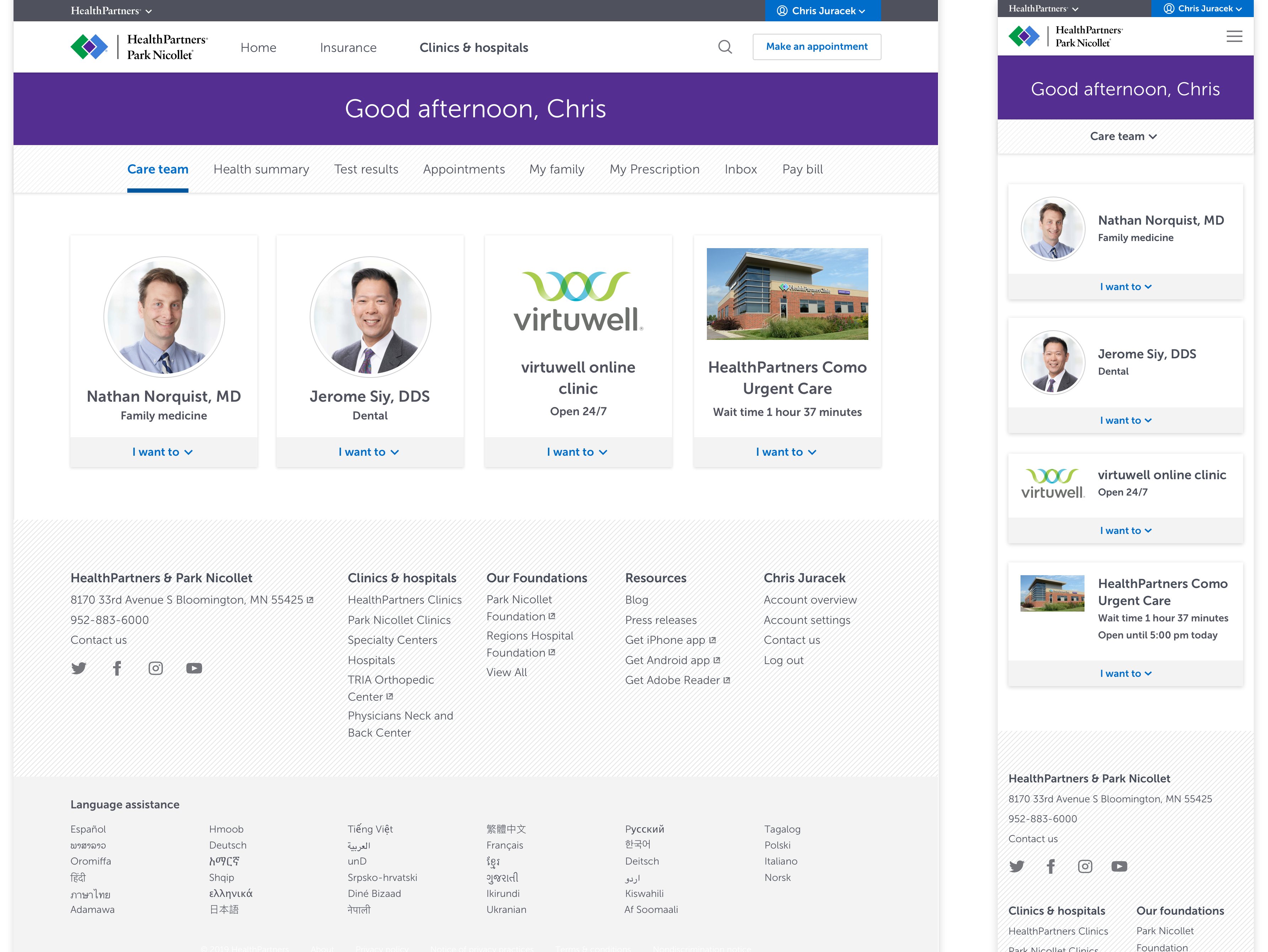Expand 'I want to' under virtuwell online clinic desktop card
The image size is (1268, 952).
pos(577,452)
